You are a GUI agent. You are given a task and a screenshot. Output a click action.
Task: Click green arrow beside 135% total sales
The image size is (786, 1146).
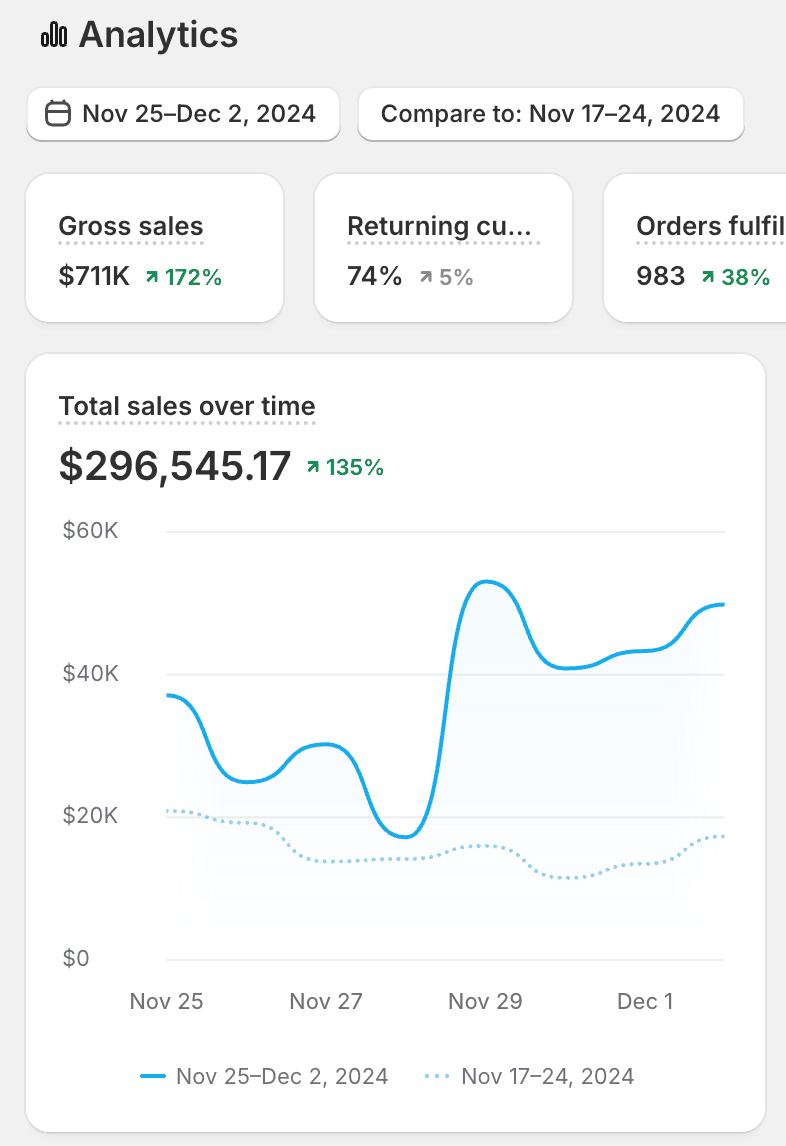[x=314, y=467]
